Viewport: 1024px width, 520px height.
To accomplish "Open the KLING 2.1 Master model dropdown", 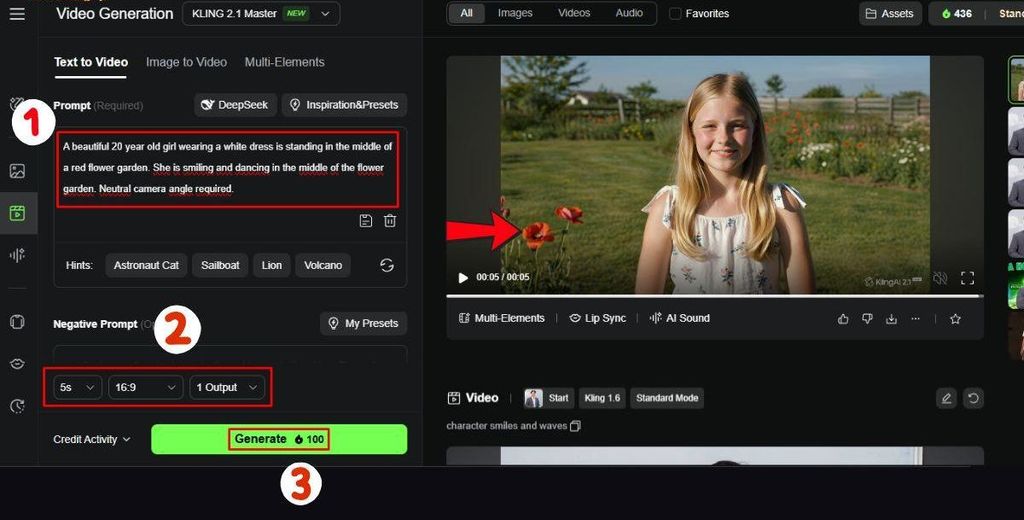I will point(261,14).
